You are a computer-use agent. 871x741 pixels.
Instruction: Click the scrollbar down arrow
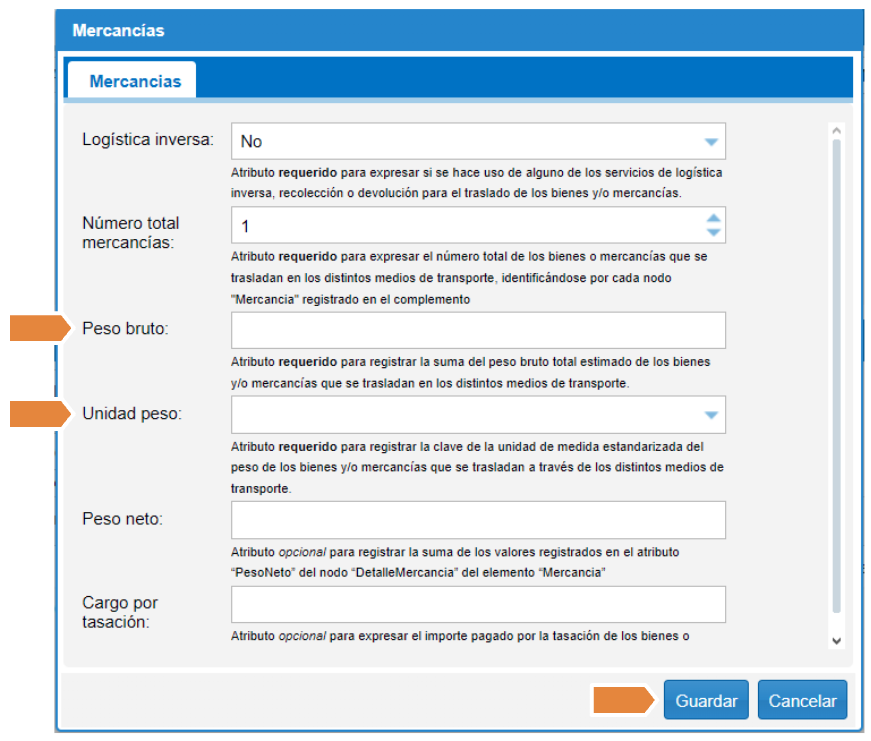point(837,641)
